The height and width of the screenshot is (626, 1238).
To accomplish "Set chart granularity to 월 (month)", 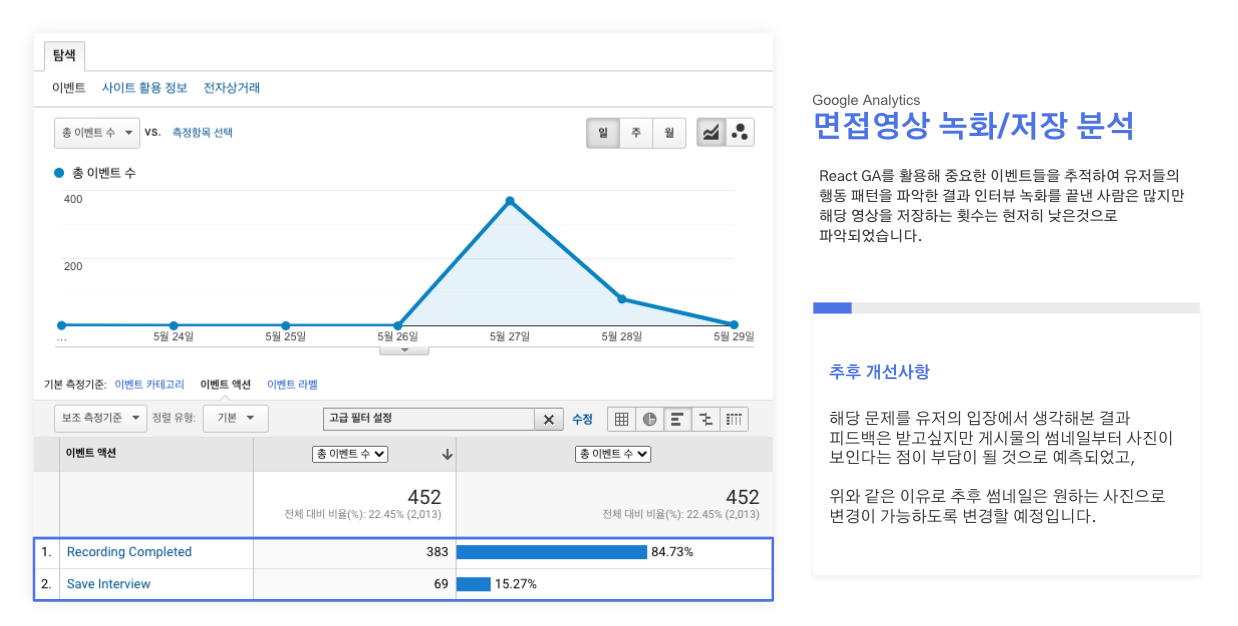I will 668,133.
